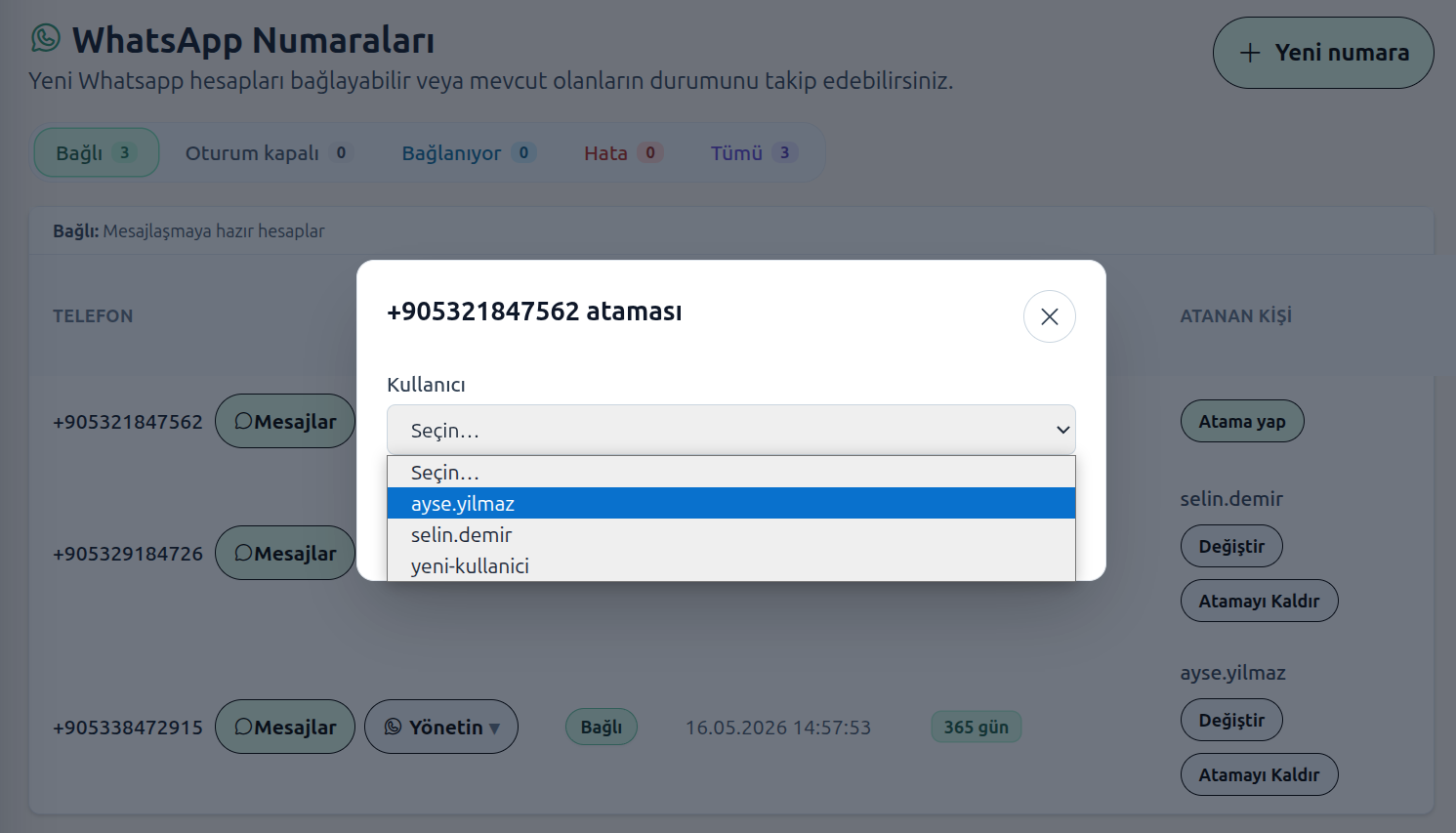The image size is (1456, 833).
Task: Open Mesajlar for +905338472915
Action: (x=285, y=727)
